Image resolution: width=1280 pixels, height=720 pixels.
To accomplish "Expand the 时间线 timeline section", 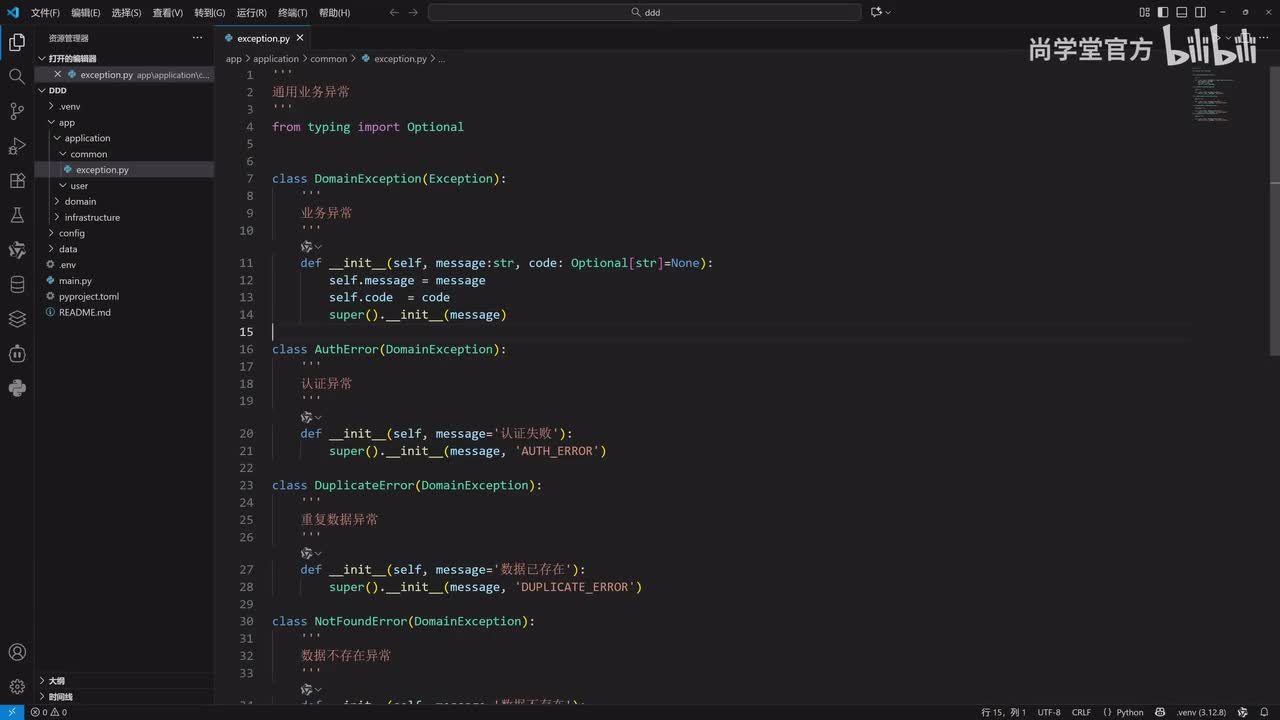I will (124, 696).
